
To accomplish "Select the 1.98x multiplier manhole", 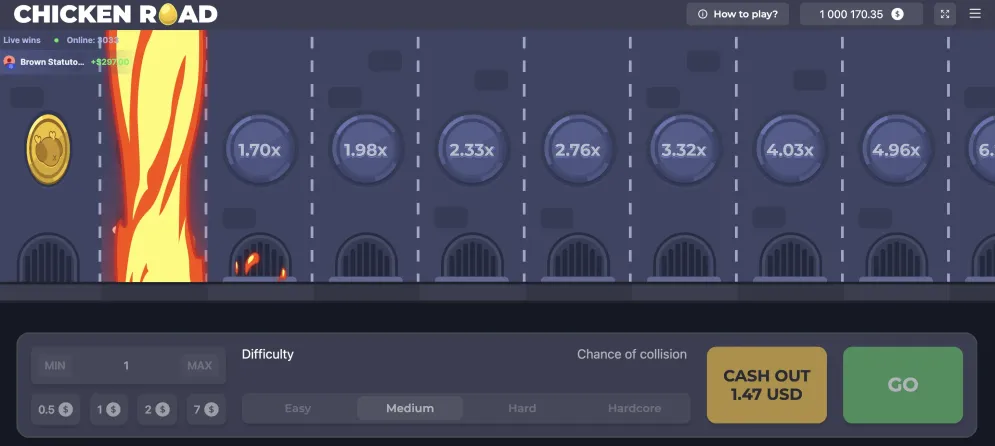I will tap(365, 150).
